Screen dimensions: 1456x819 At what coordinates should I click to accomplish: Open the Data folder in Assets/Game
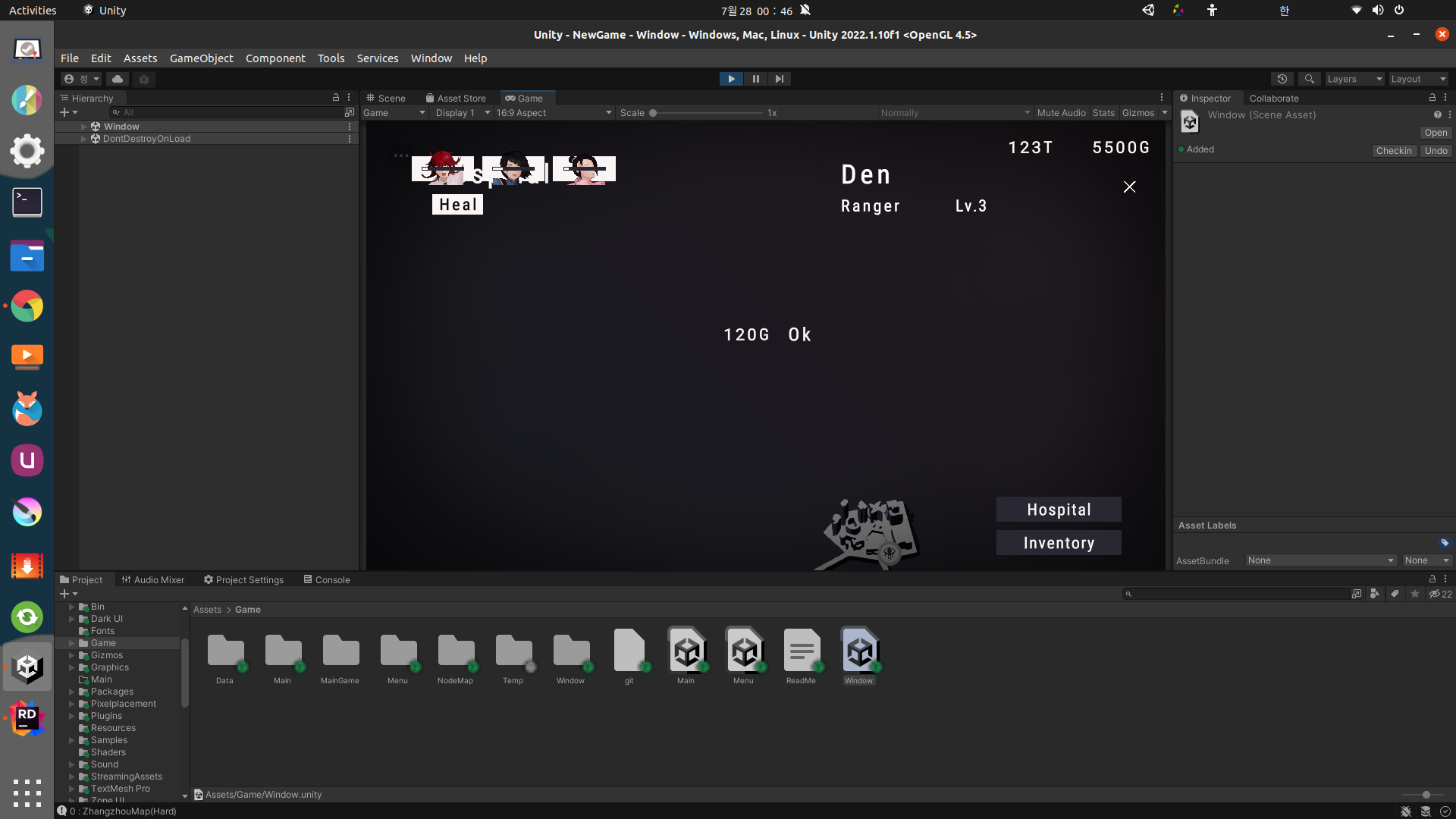(225, 650)
